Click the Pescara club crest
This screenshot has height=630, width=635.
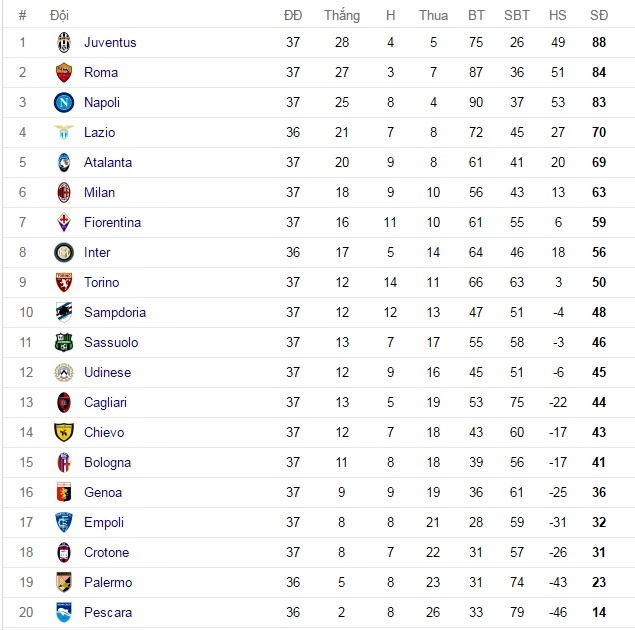64,612
